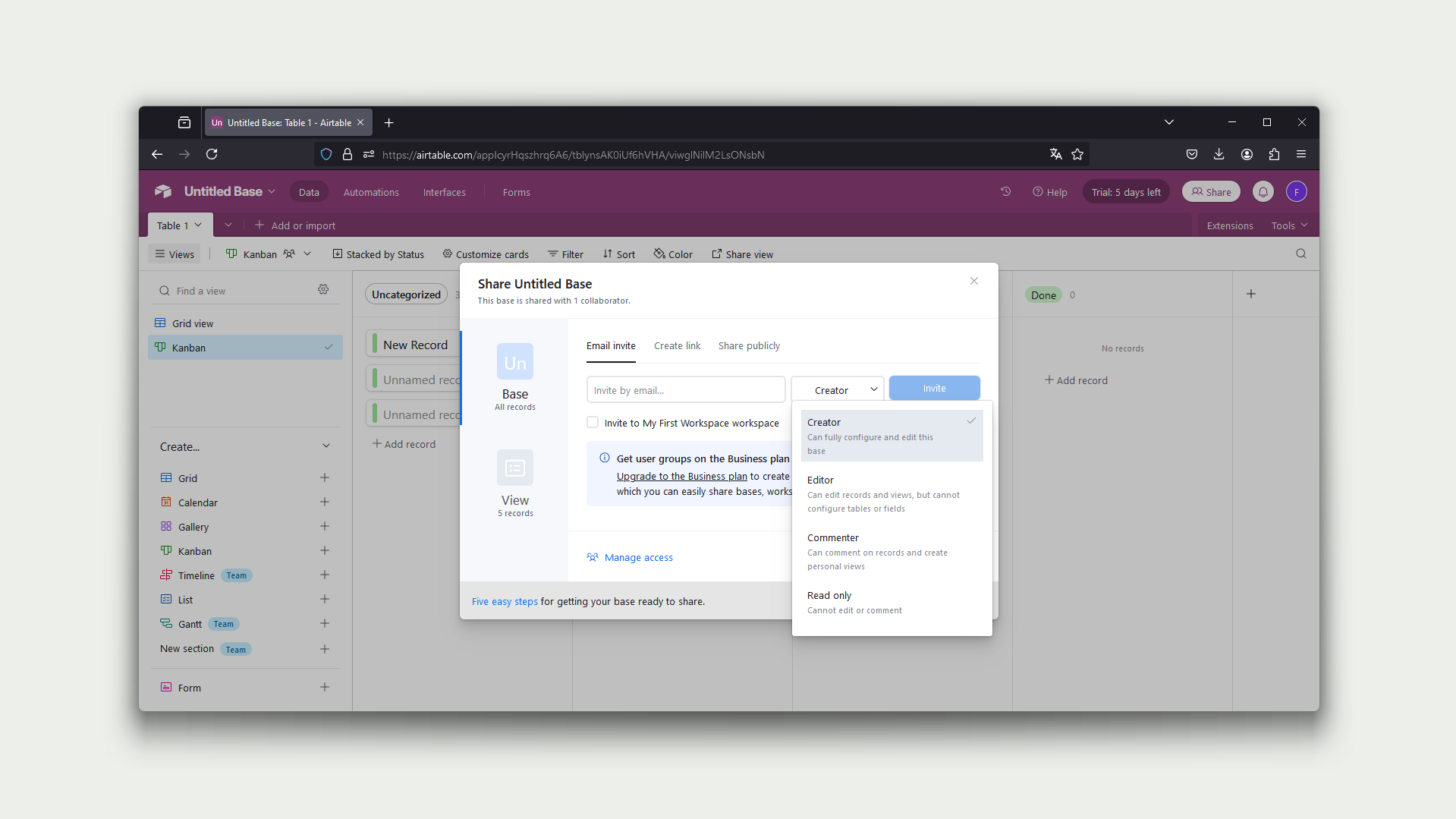Image resolution: width=1456 pixels, height=819 pixels.
Task: Open Table 1 tab options
Action: click(x=198, y=225)
